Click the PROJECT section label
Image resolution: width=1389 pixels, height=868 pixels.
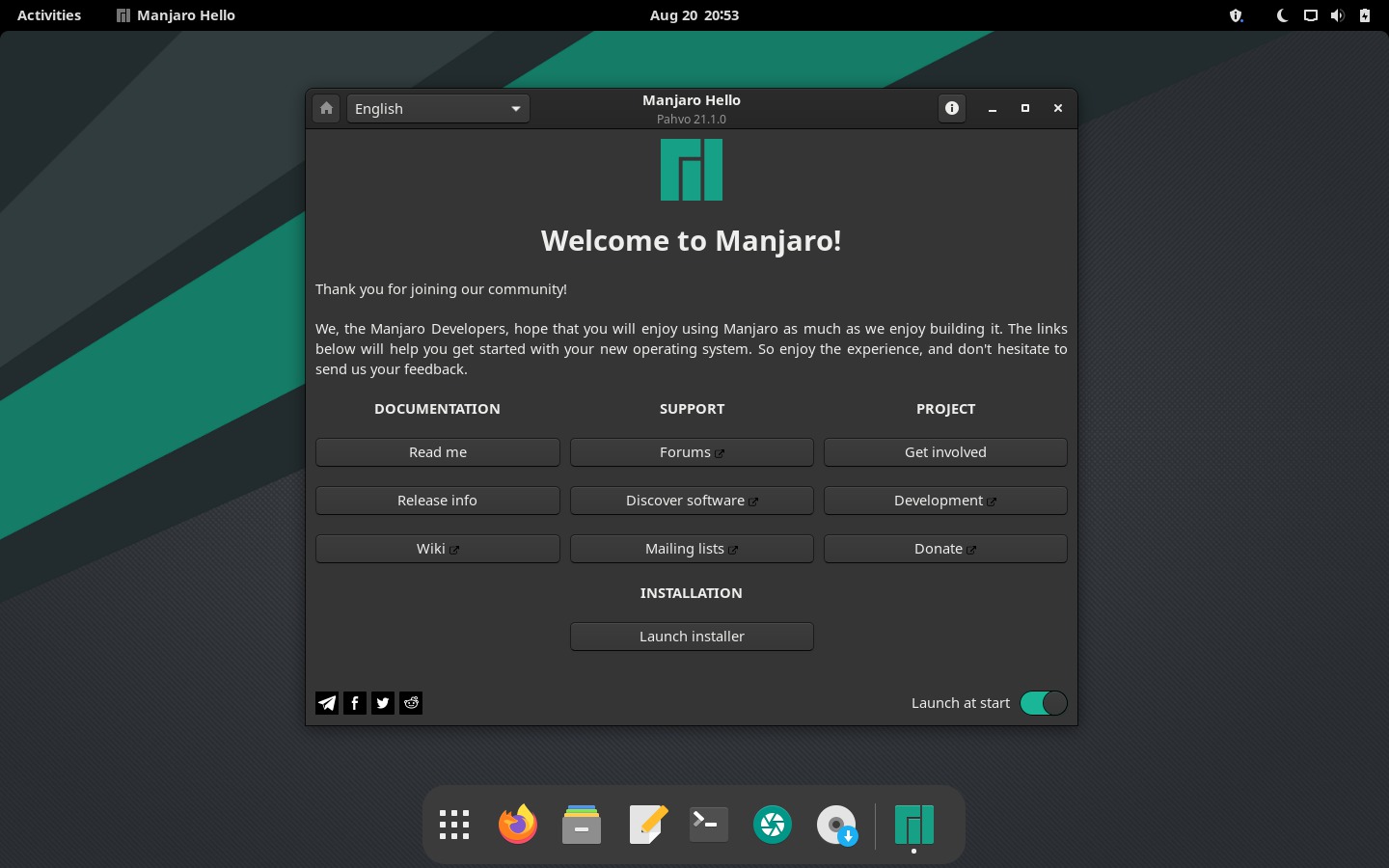945,409
